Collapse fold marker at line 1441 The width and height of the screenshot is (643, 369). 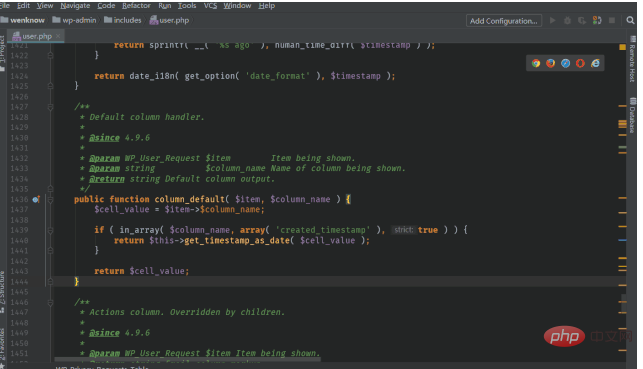[x=50, y=251]
